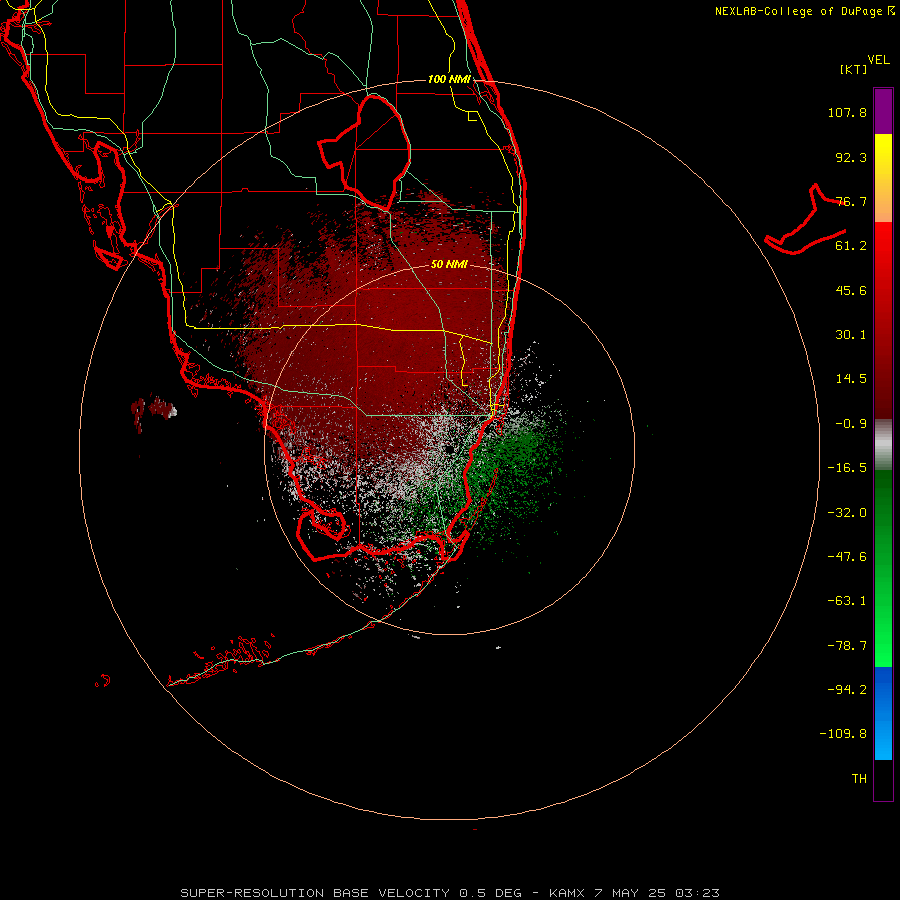Click the [KT] units label
Screen dimensions: 900x900
click(854, 69)
